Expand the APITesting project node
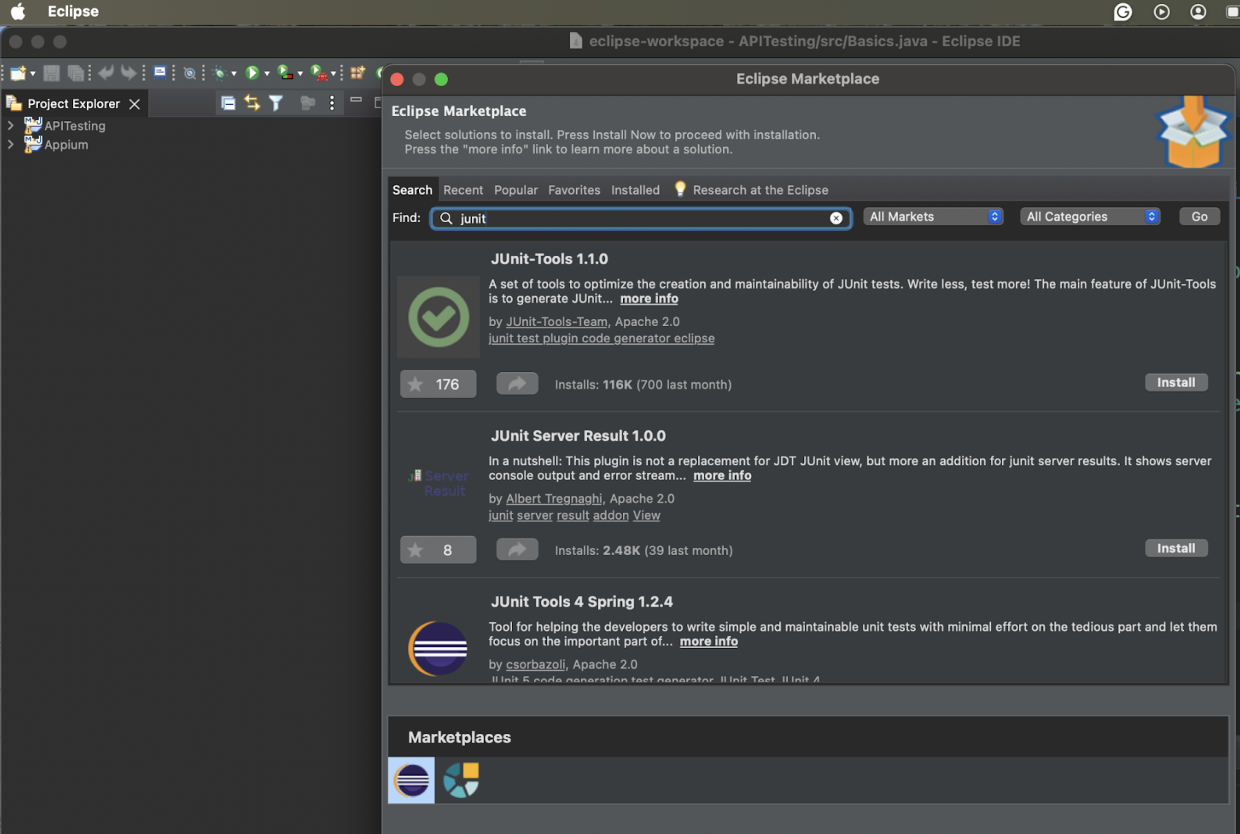The image size is (1240, 834). [10, 125]
